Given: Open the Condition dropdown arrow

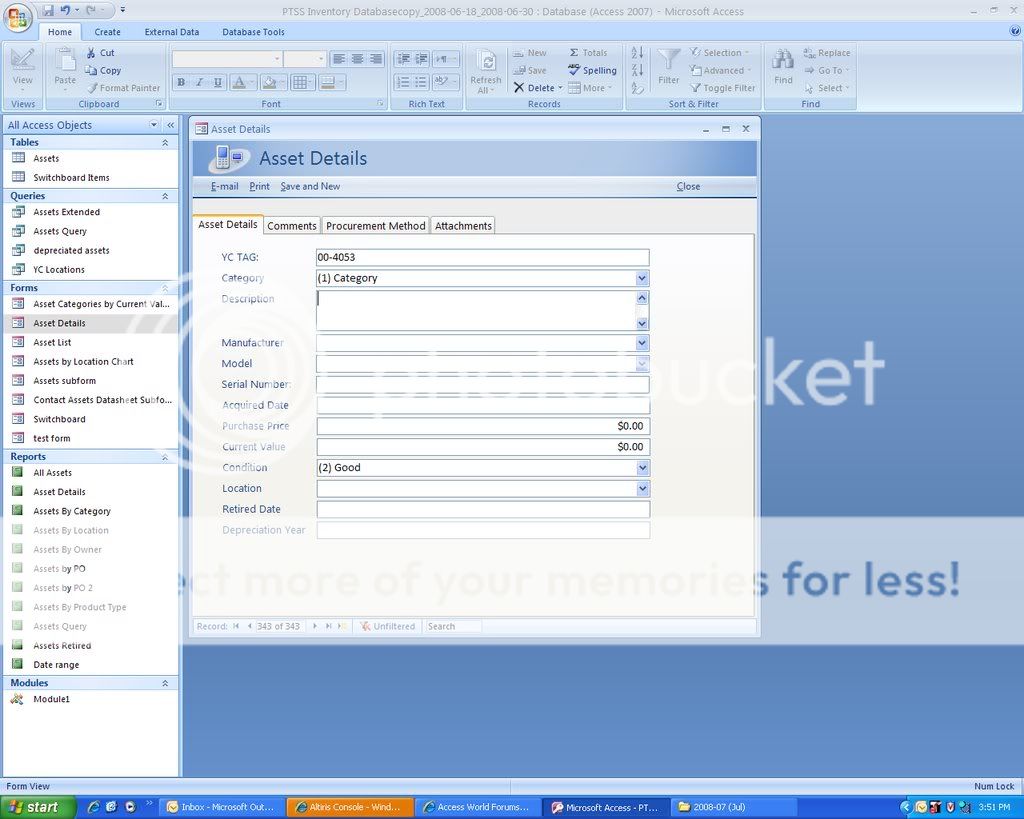Looking at the screenshot, I should click(643, 468).
